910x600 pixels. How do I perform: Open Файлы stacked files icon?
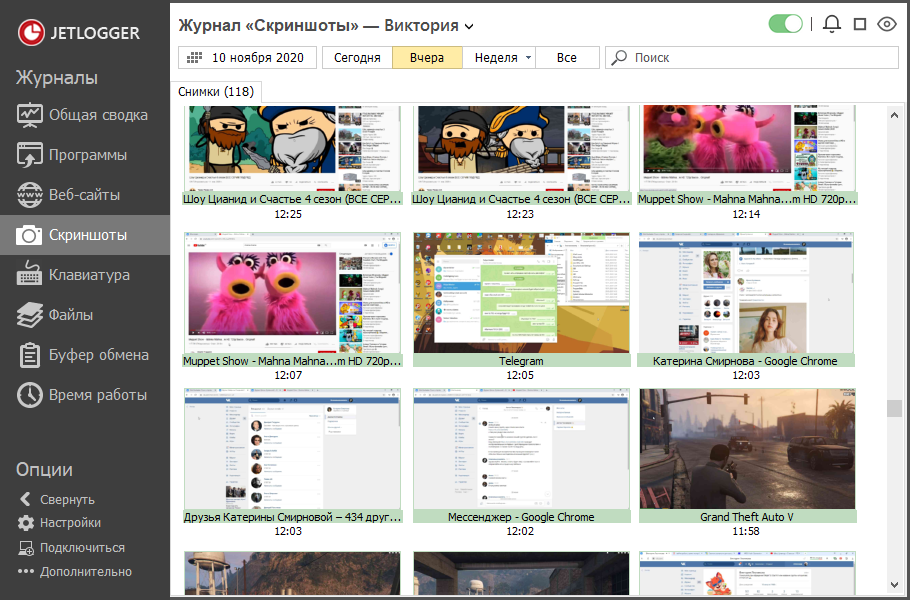pyautogui.click(x=30, y=315)
